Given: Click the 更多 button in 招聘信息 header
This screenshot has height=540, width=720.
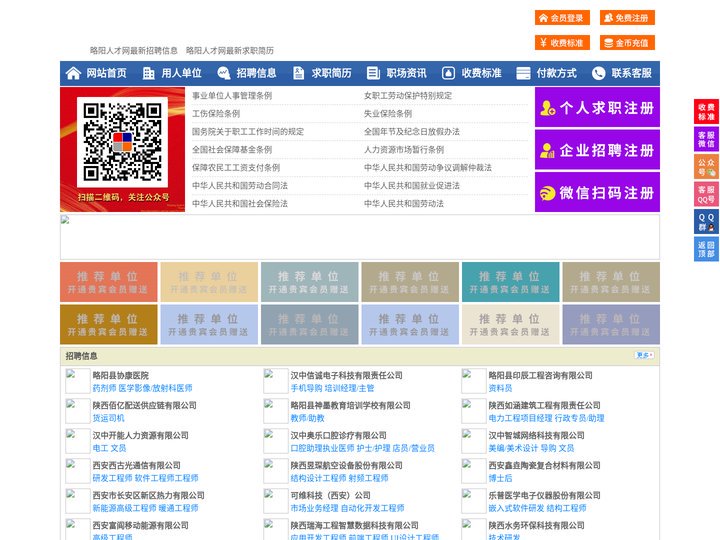Looking at the screenshot, I should 644,355.
